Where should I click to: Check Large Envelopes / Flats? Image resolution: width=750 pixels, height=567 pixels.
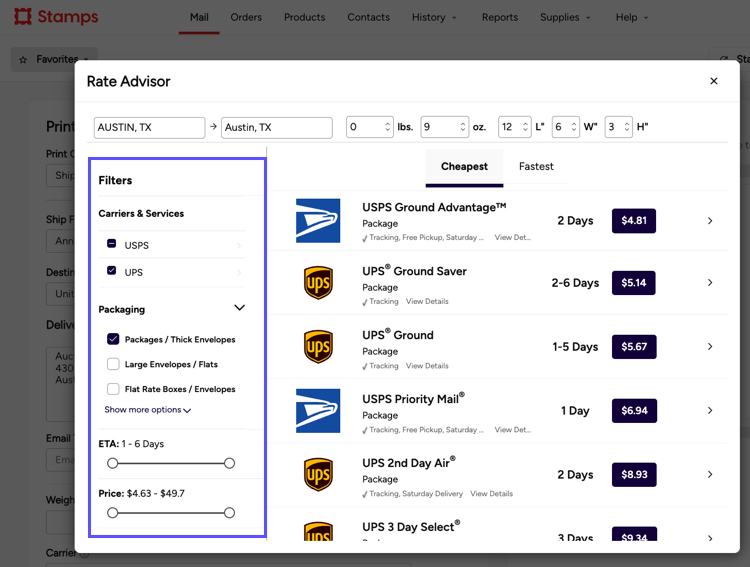coord(113,364)
